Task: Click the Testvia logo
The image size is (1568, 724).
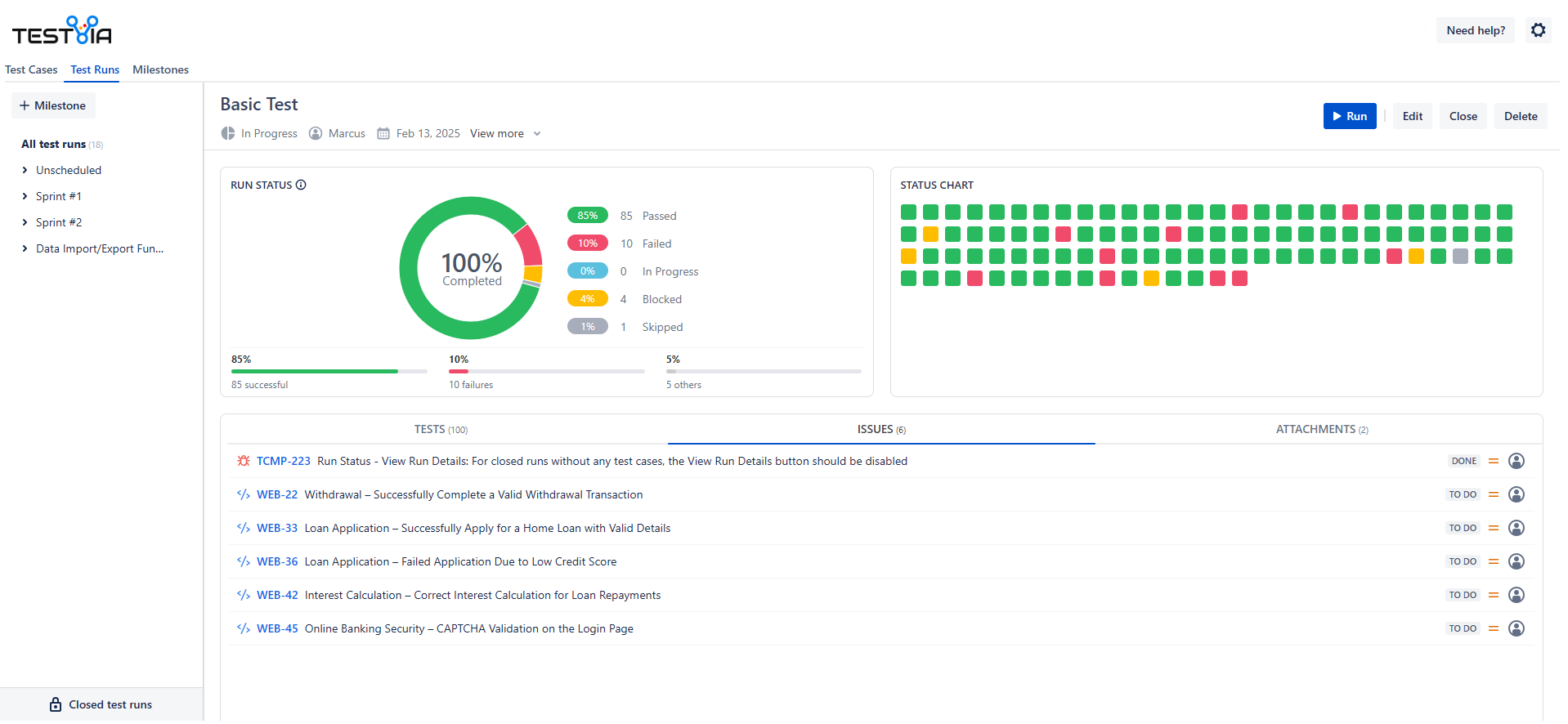Action: (x=62, y=31)
